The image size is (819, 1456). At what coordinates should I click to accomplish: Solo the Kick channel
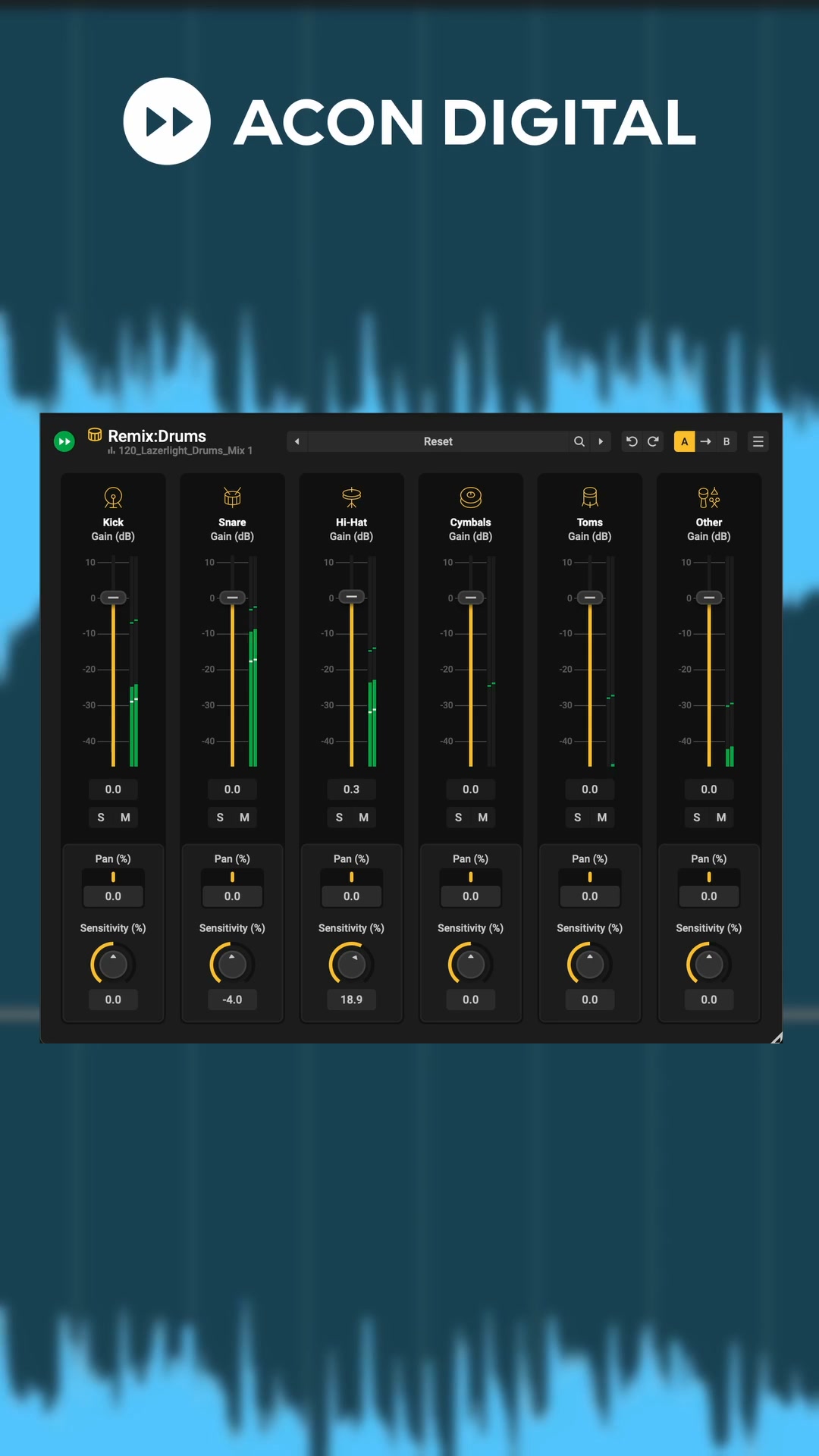point(101,817)
